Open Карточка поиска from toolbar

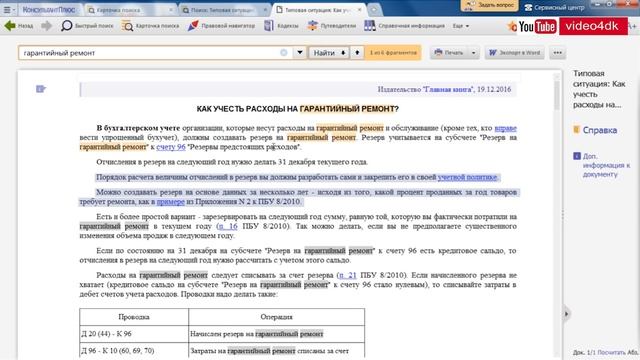point(150,26)
